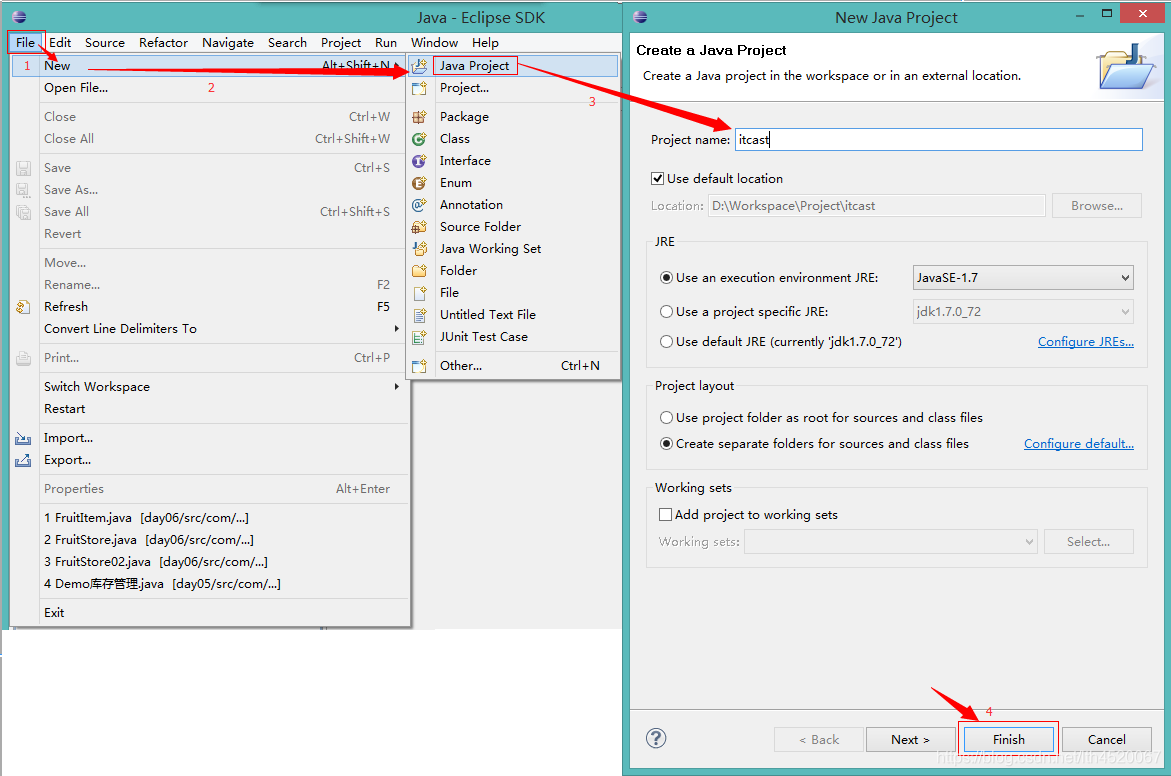Screen dimensions: 1171x776
Task: Click the Java Working Set icon
Action: 420,249
